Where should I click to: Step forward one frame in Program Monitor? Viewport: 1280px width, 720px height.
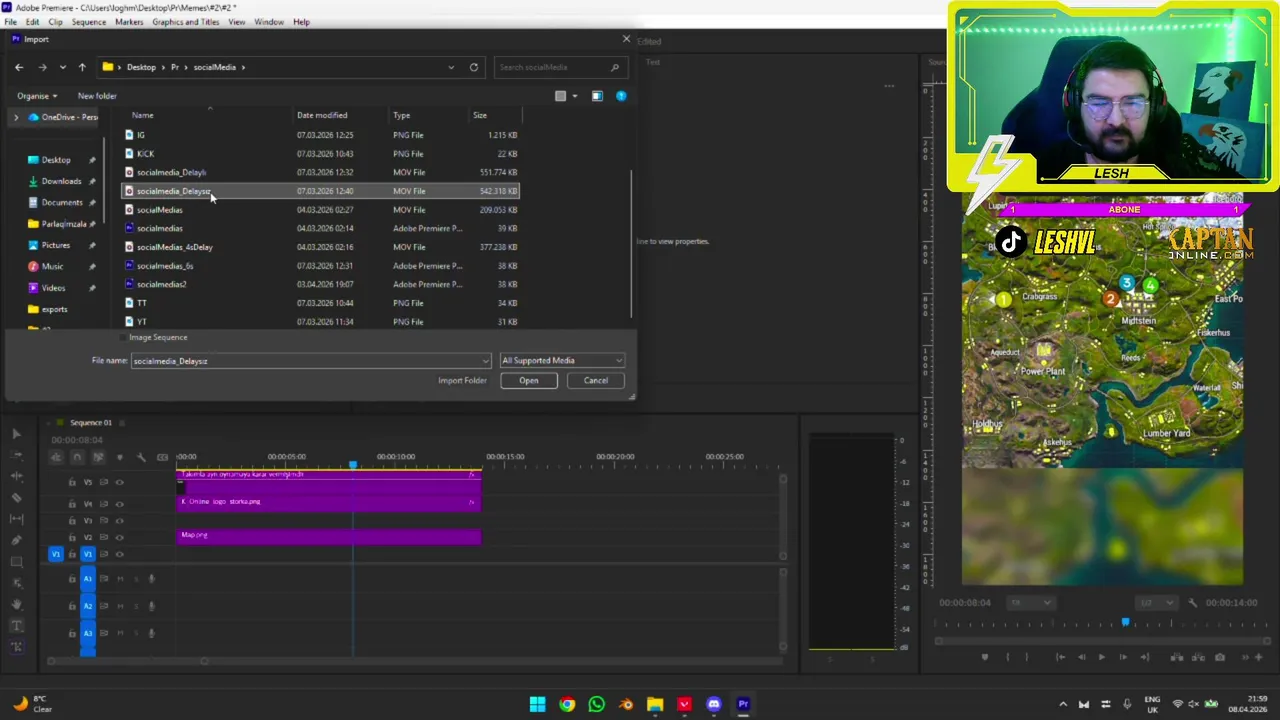[1122, 657]
